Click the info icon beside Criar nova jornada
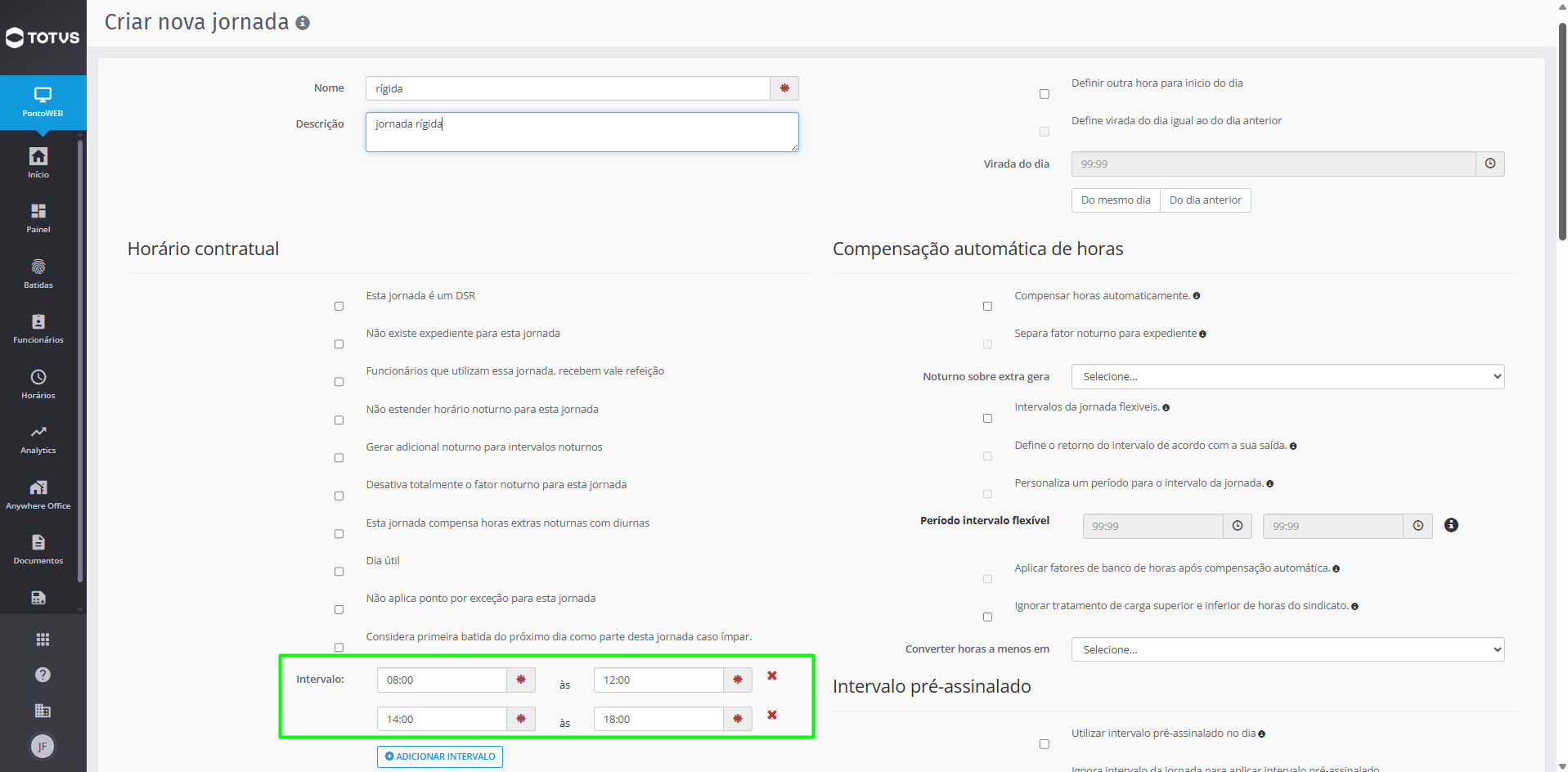The height and width of the screenshot is (772, 1568). (303, 23)
